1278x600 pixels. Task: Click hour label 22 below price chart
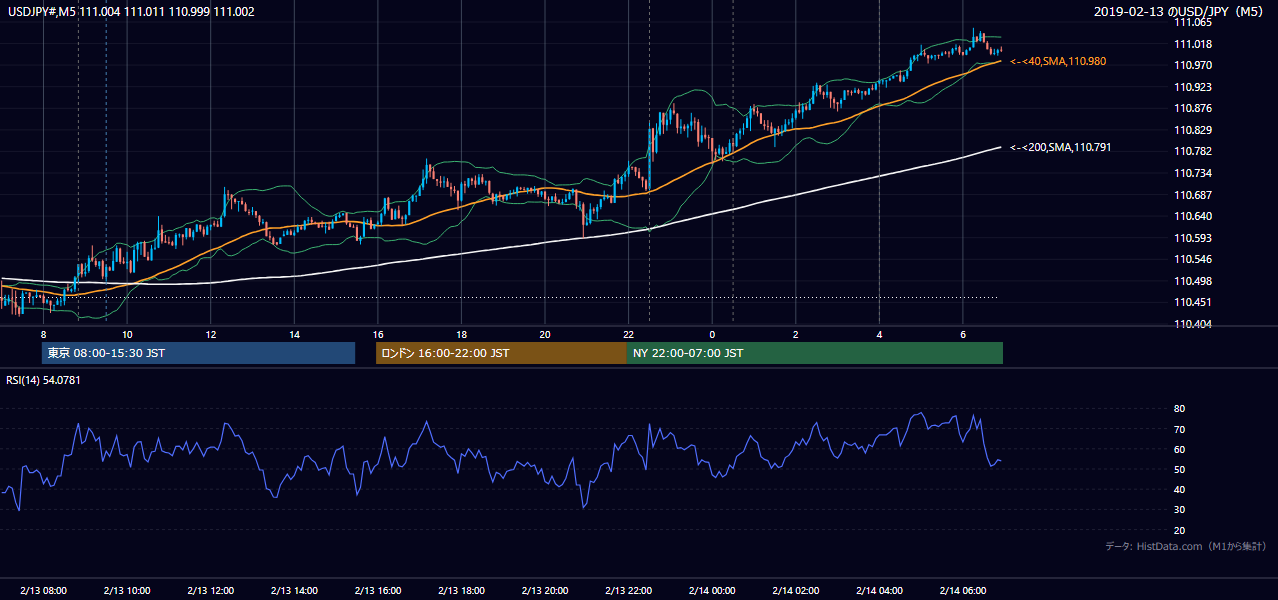(x=628, y=334)
